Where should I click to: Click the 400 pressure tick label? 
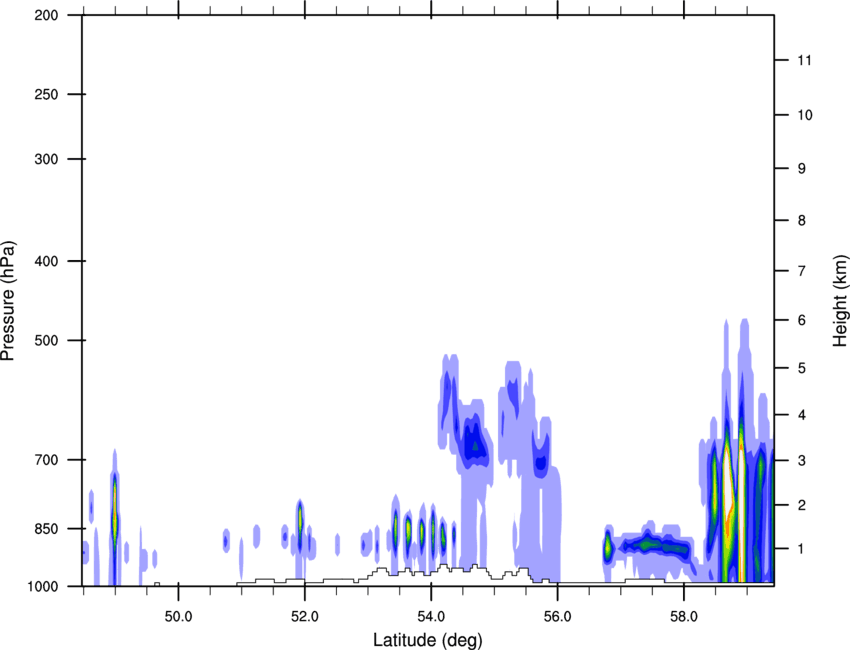46,261
